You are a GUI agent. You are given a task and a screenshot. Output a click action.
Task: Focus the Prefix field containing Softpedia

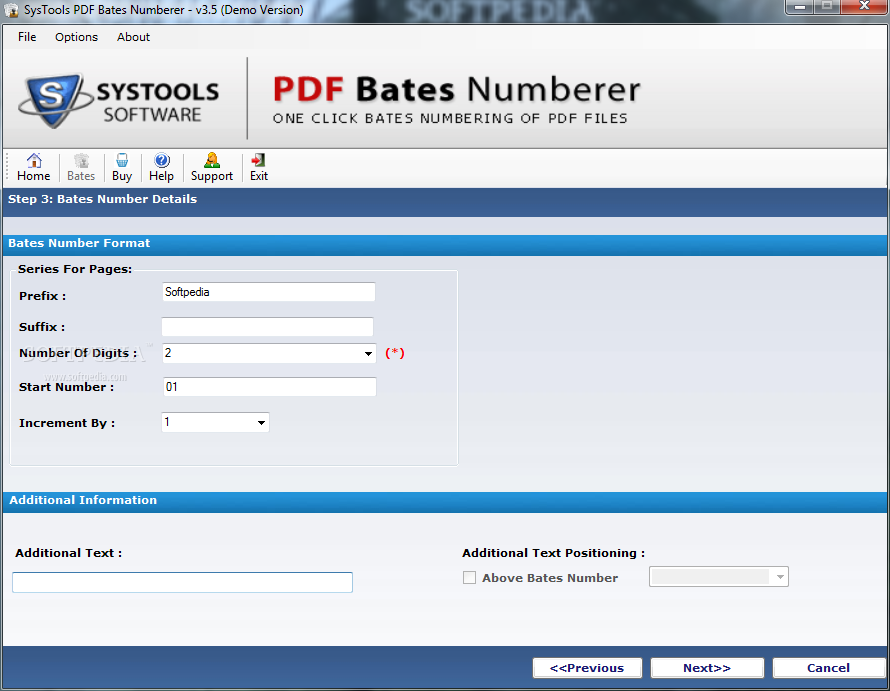pyautogui.click(x=268, y=292)
